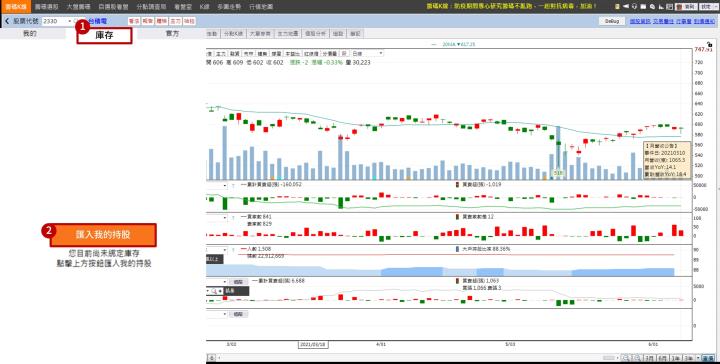The width and height of the screenshot is (720, 364).
Task: Open the headset support icon in top bar
Action: tap(635, 6)
